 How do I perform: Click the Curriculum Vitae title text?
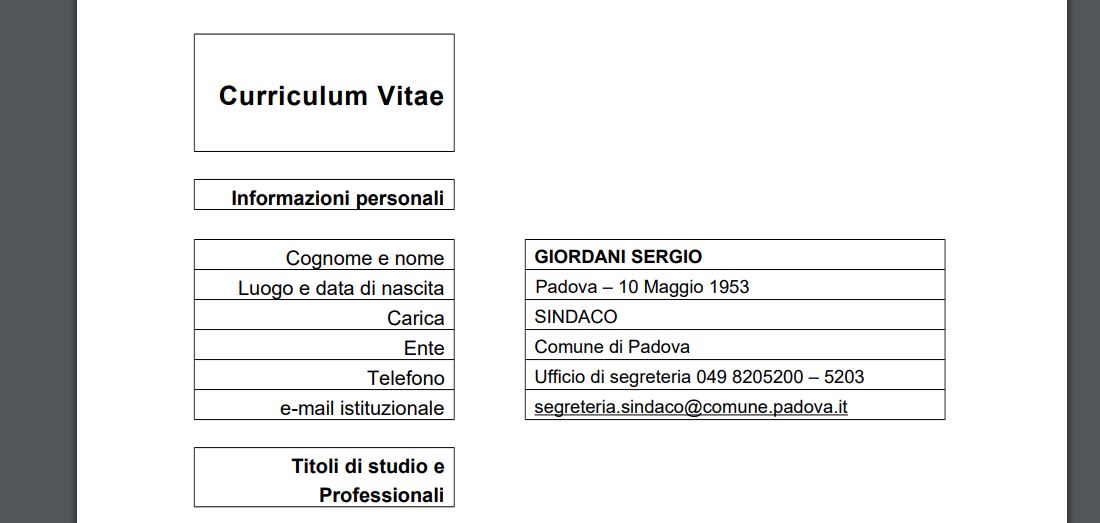331,96
